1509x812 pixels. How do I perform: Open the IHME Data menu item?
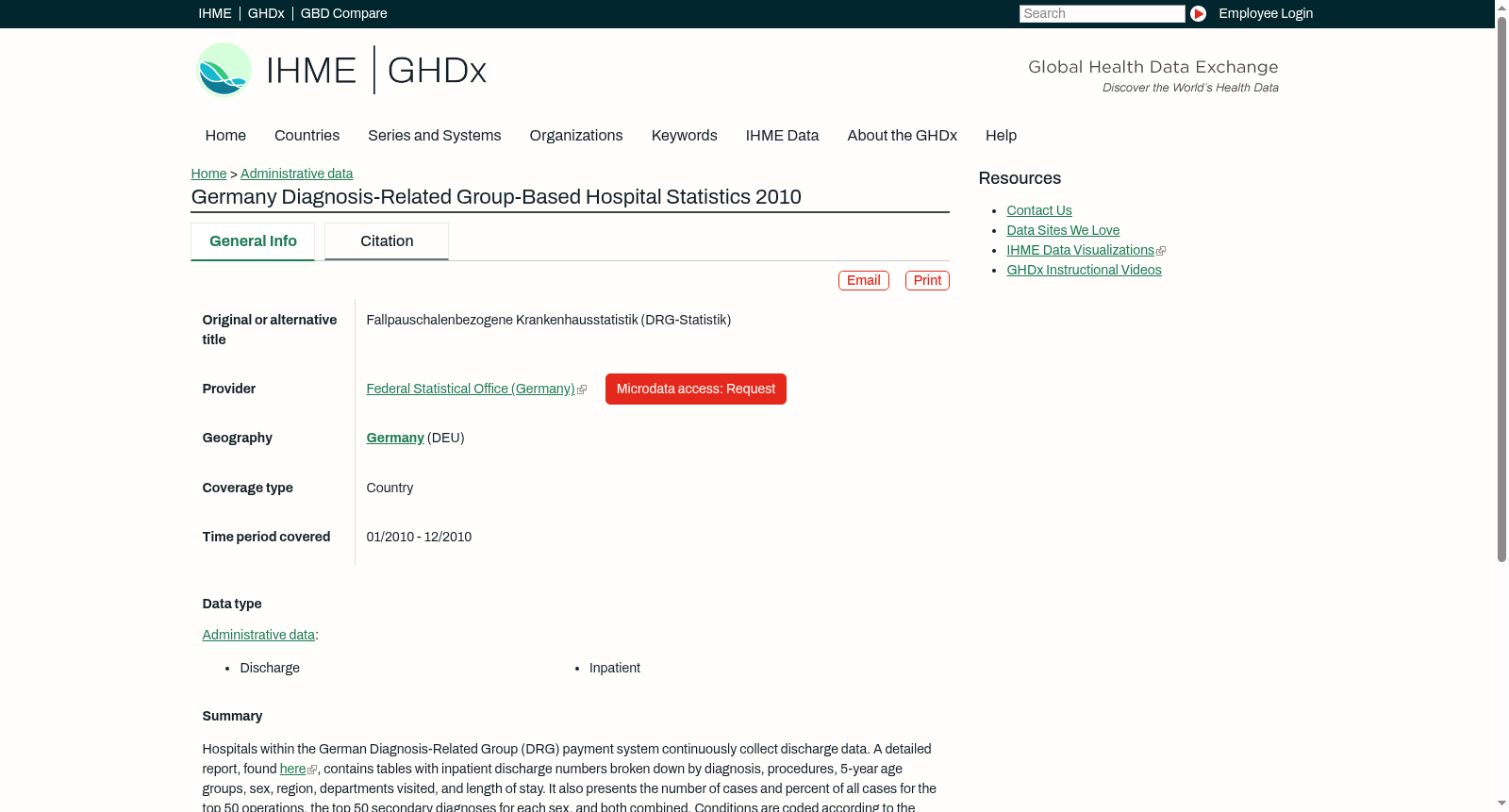pos(782,136)
